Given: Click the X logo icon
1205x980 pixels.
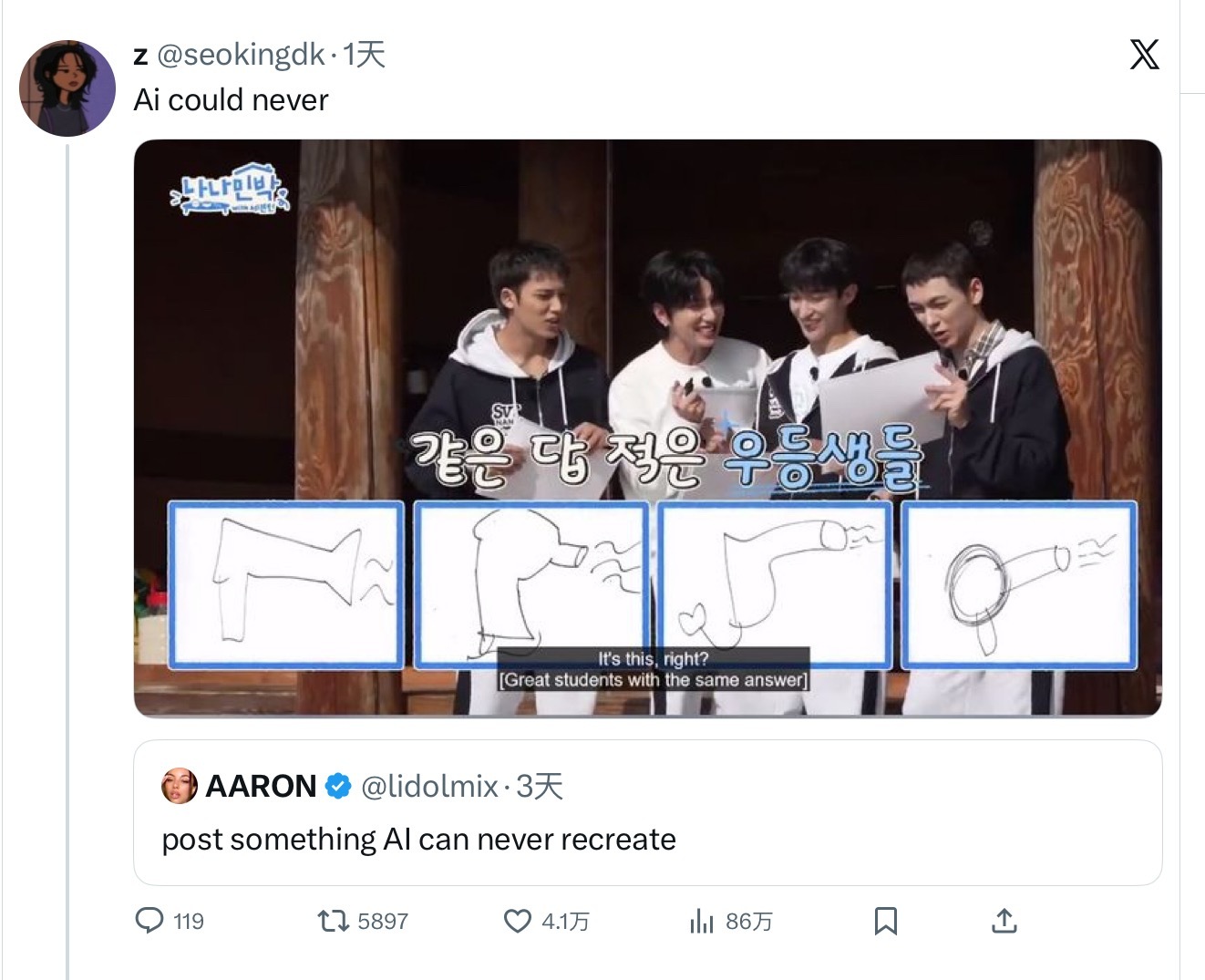Looking at the screenshot, I should coord(1144,55).
